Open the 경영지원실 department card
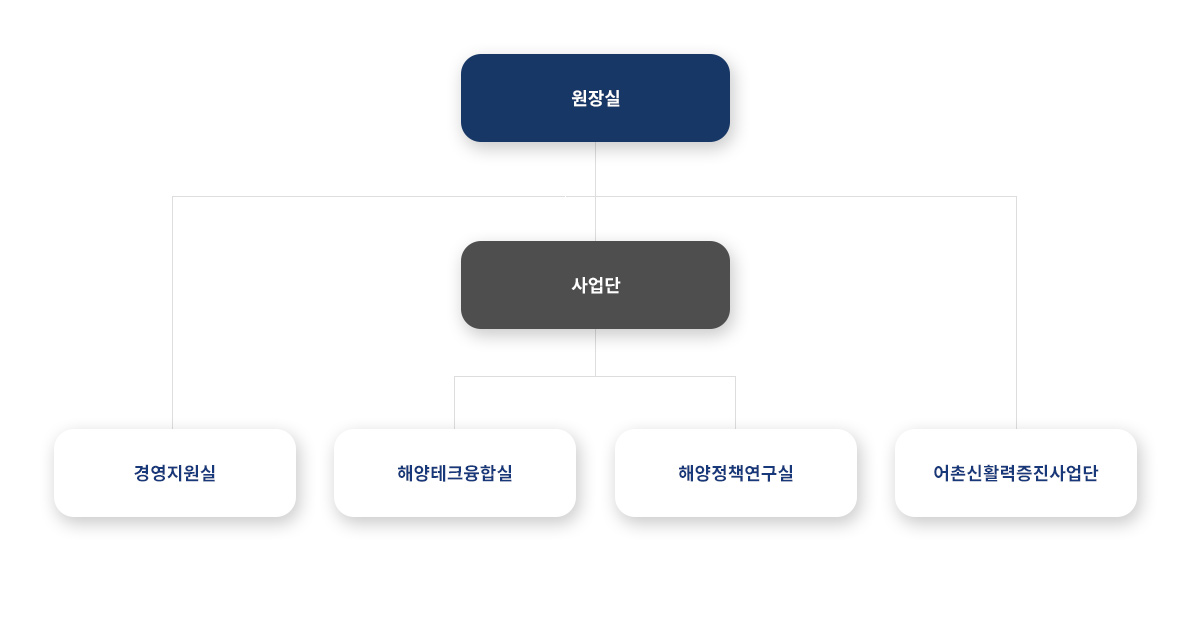The height and width of the screenshot is (624, 1180). pos(175,473)
